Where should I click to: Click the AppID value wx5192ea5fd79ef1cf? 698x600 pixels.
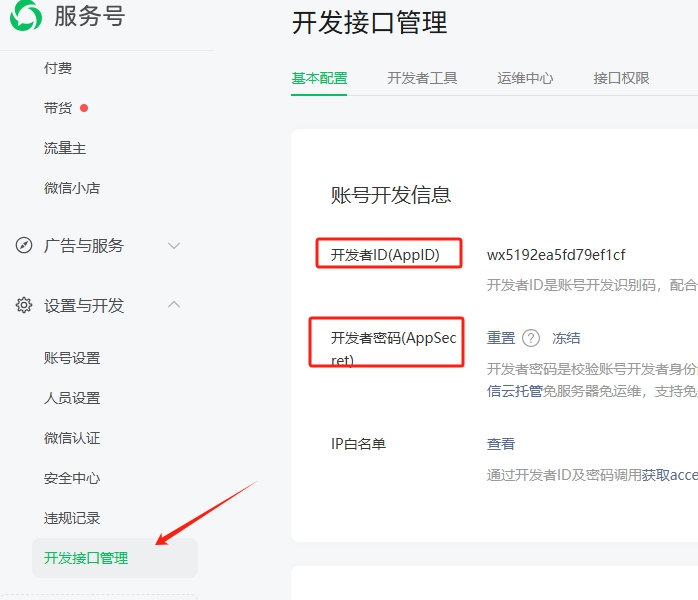(556, 255)
